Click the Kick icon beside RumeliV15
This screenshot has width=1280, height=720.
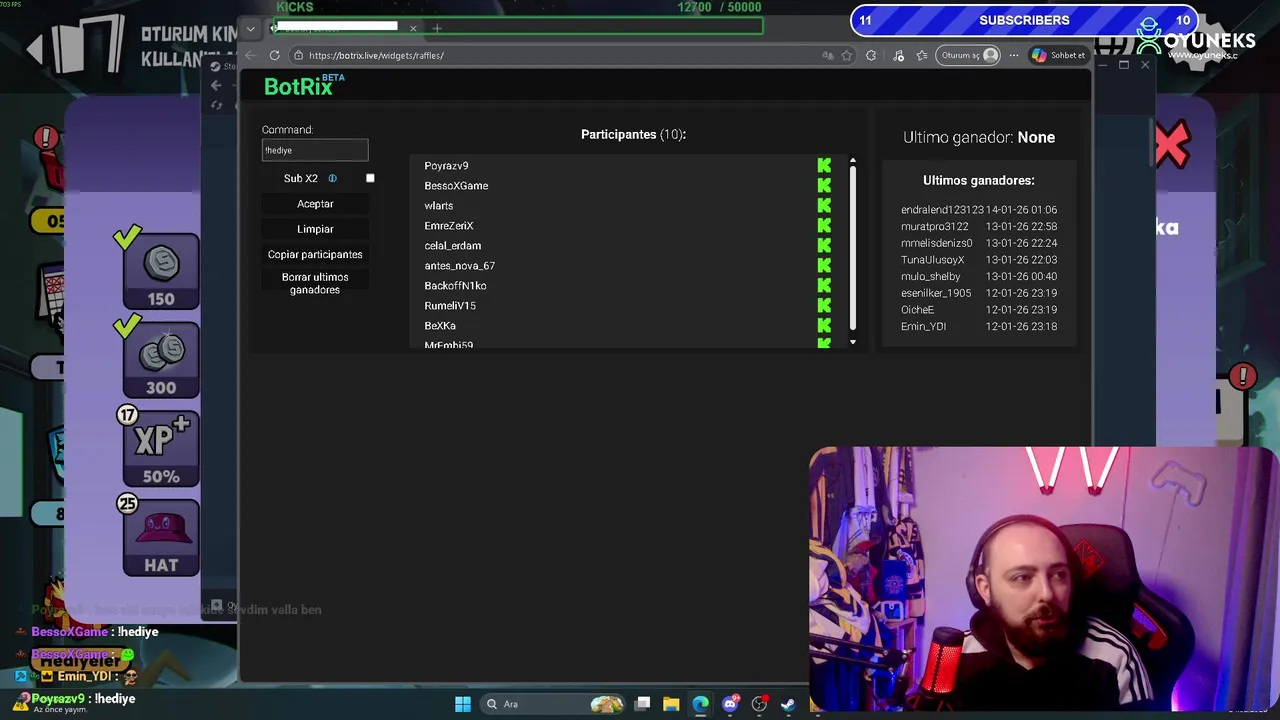[x=824, y=306]
